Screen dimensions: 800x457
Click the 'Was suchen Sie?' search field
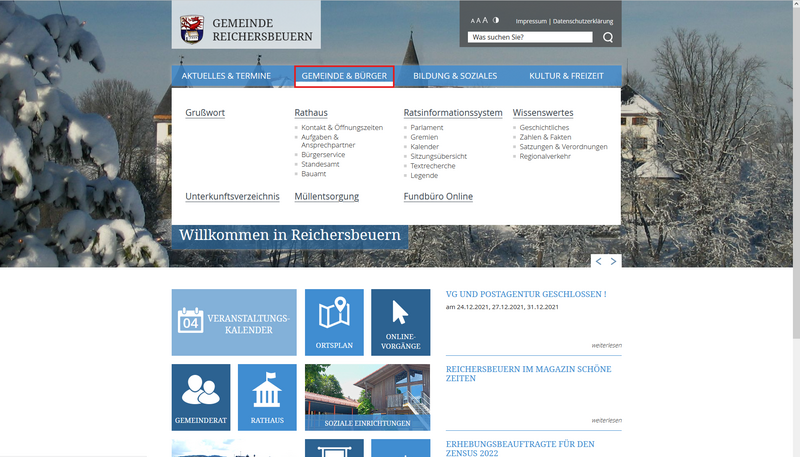tap(532, 38)
